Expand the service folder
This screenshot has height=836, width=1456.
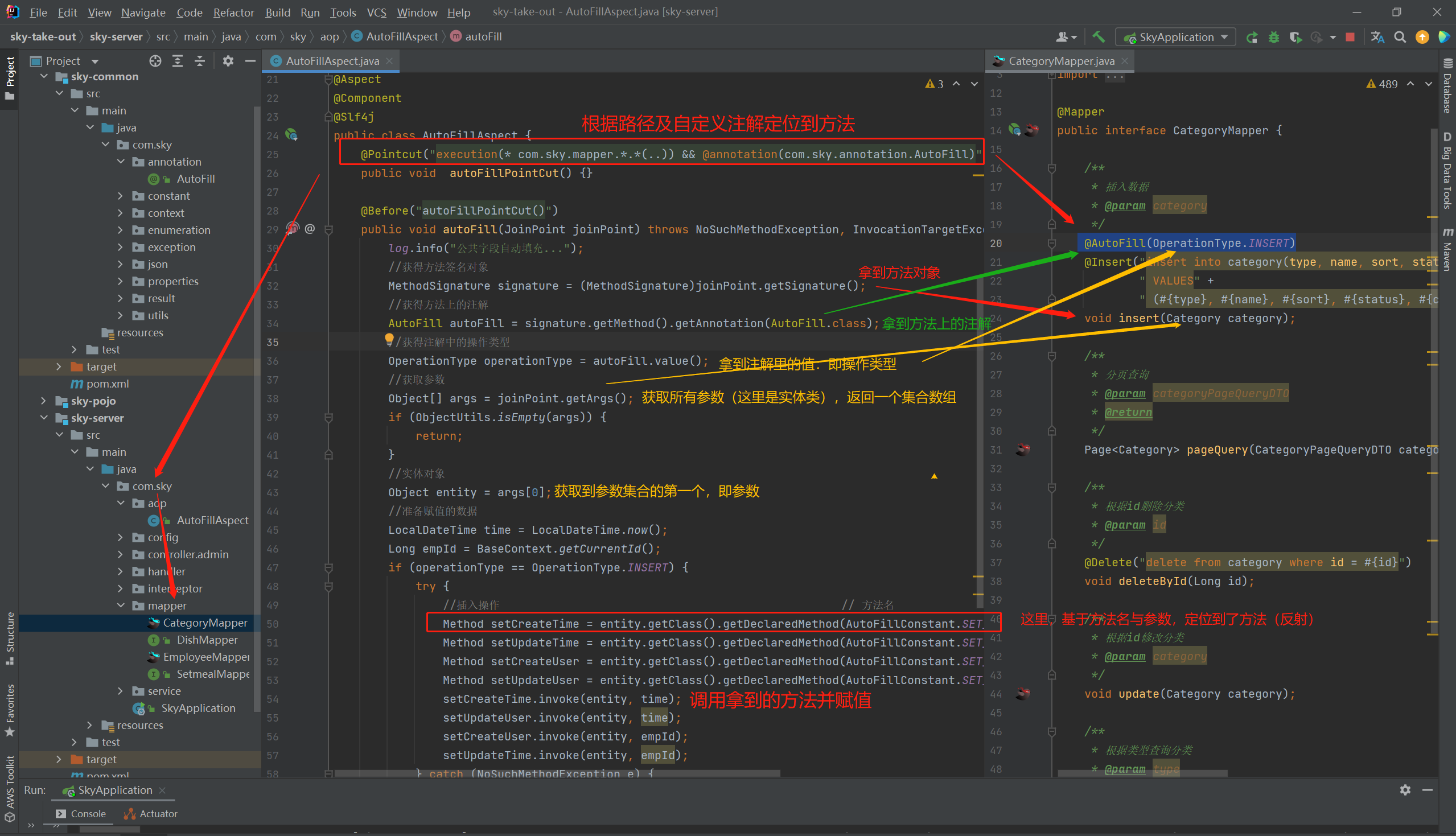pyautogui.click(x=120, y=691)
